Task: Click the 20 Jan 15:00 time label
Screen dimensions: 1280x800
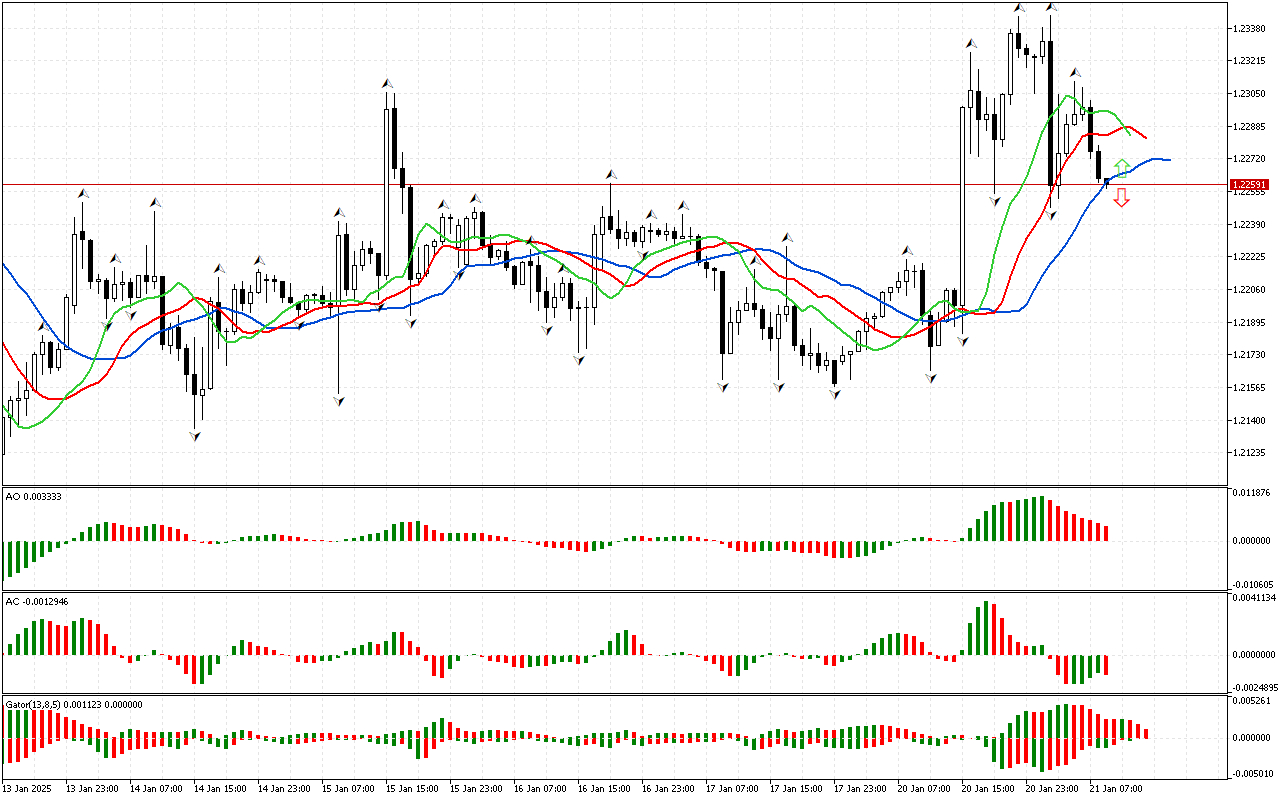Action: (988, 788)
